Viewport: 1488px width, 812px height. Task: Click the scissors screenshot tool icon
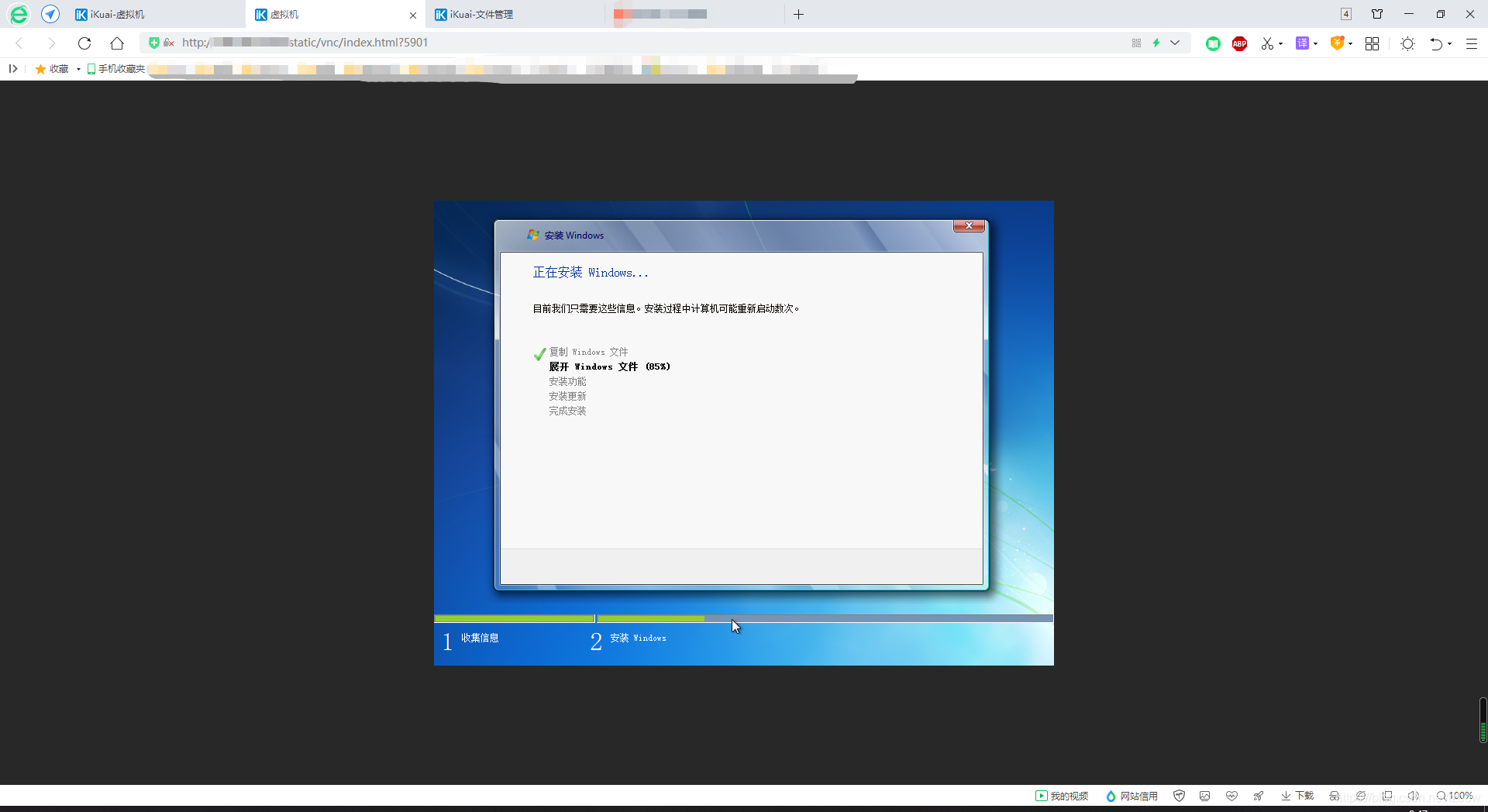1267,43
